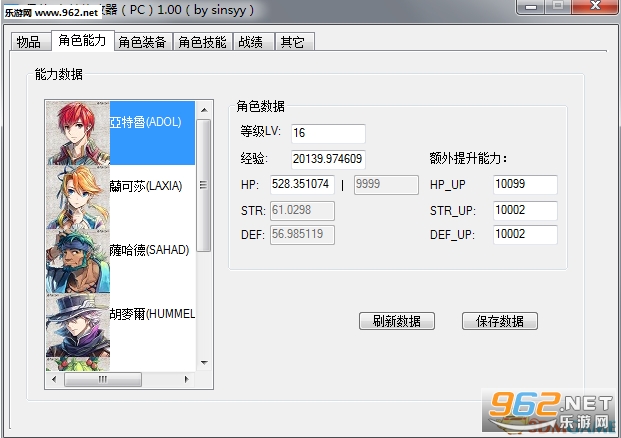Viewport: 621px width, 438px height.
Task: Select the HUMMEL character portrait
Action: [78, 325]
